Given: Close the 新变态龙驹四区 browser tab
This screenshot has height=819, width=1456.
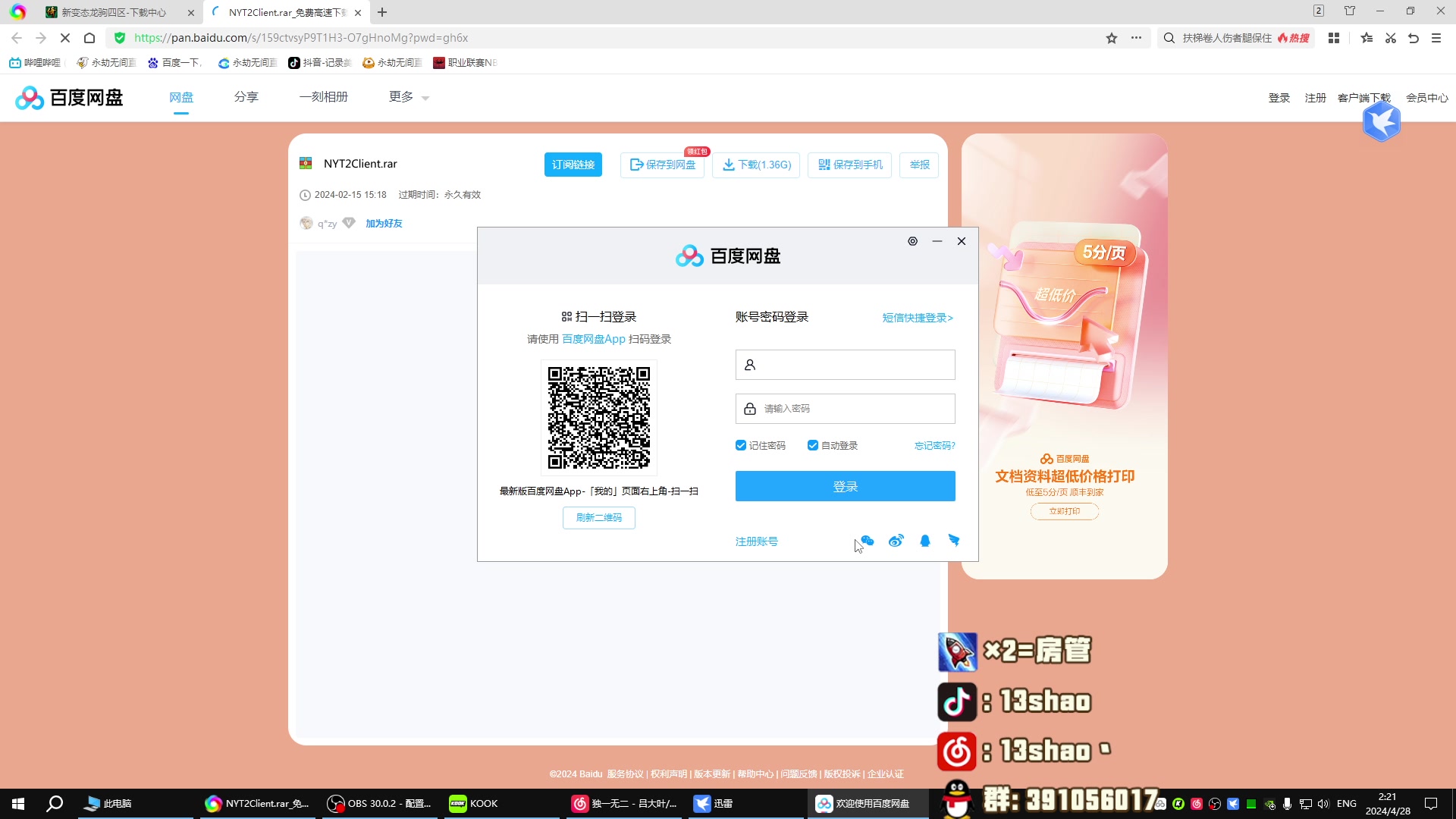Looking at the screenshot, I should tap(191, 12).
